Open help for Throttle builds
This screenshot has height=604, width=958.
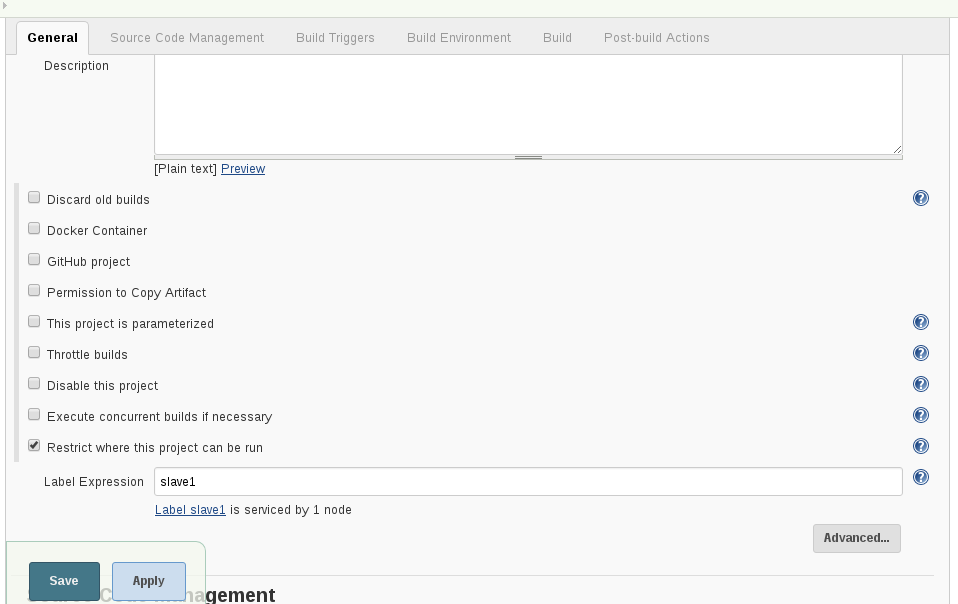(920, 353)
